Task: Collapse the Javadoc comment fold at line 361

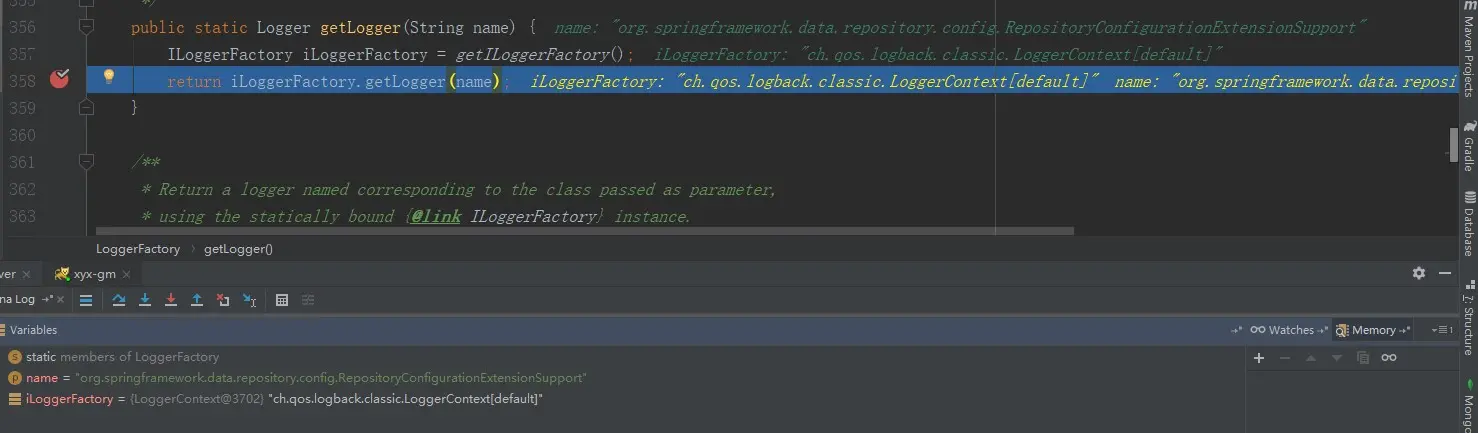Action: tap(86, 161)
